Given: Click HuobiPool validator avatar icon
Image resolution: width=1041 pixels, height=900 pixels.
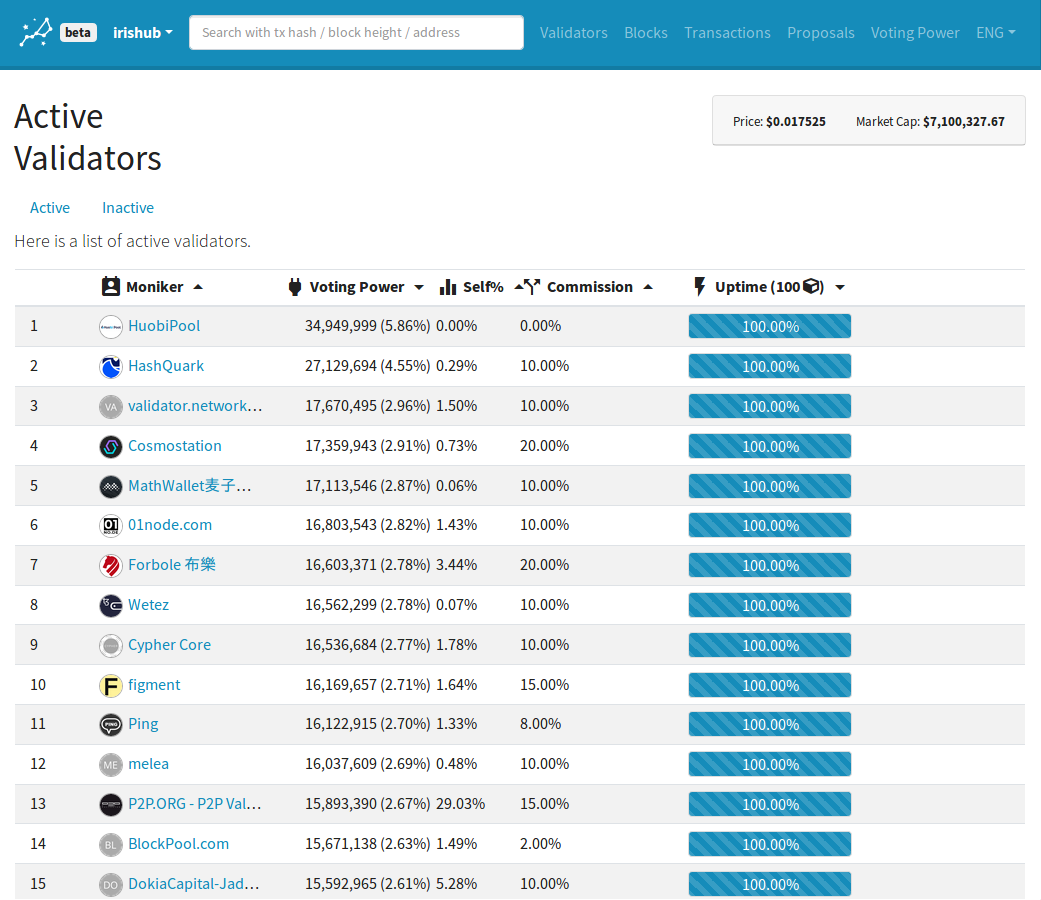Looking at the screenshot, I should tap(111, 327).
